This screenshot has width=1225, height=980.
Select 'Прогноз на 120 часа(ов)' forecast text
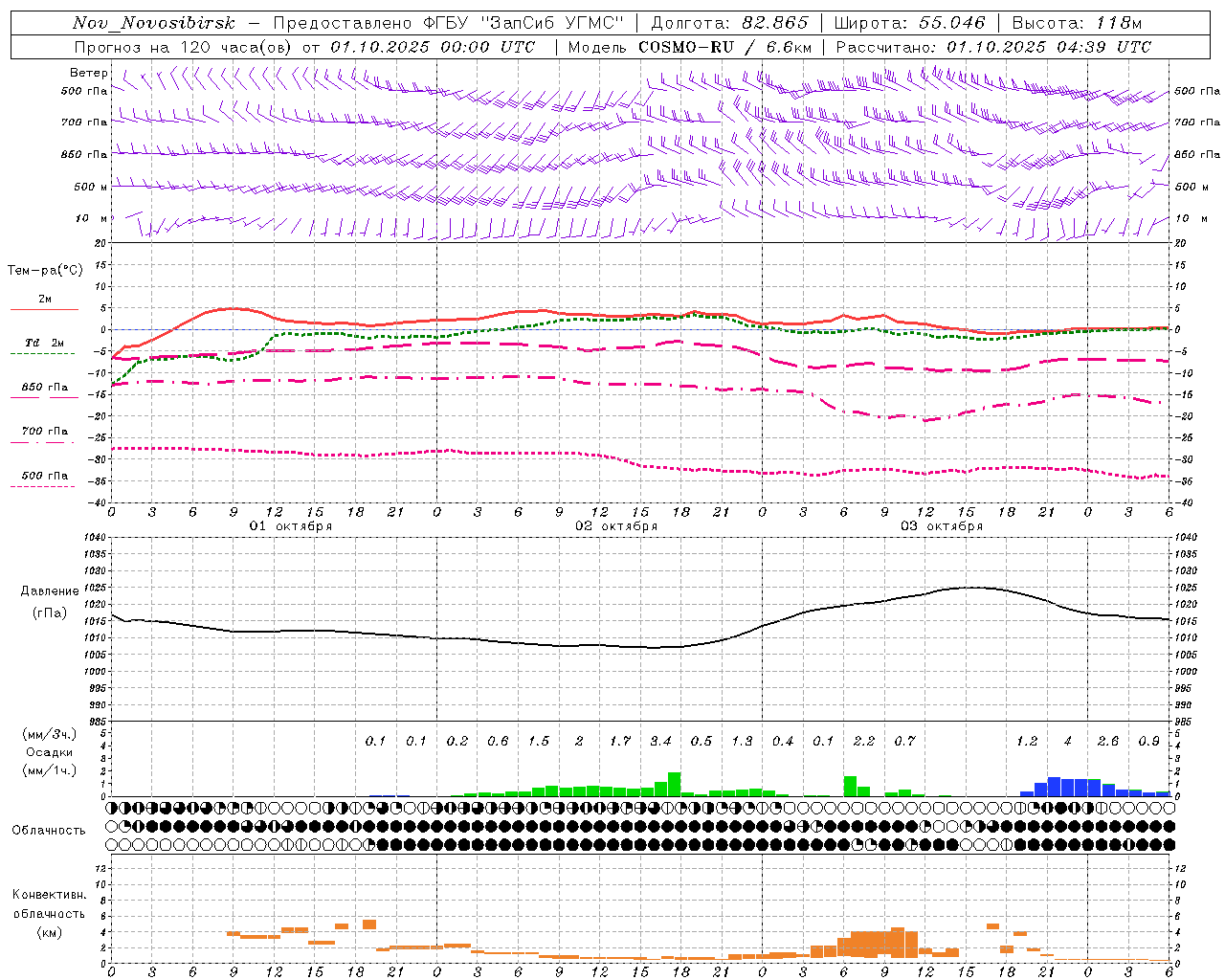[184, 47]
